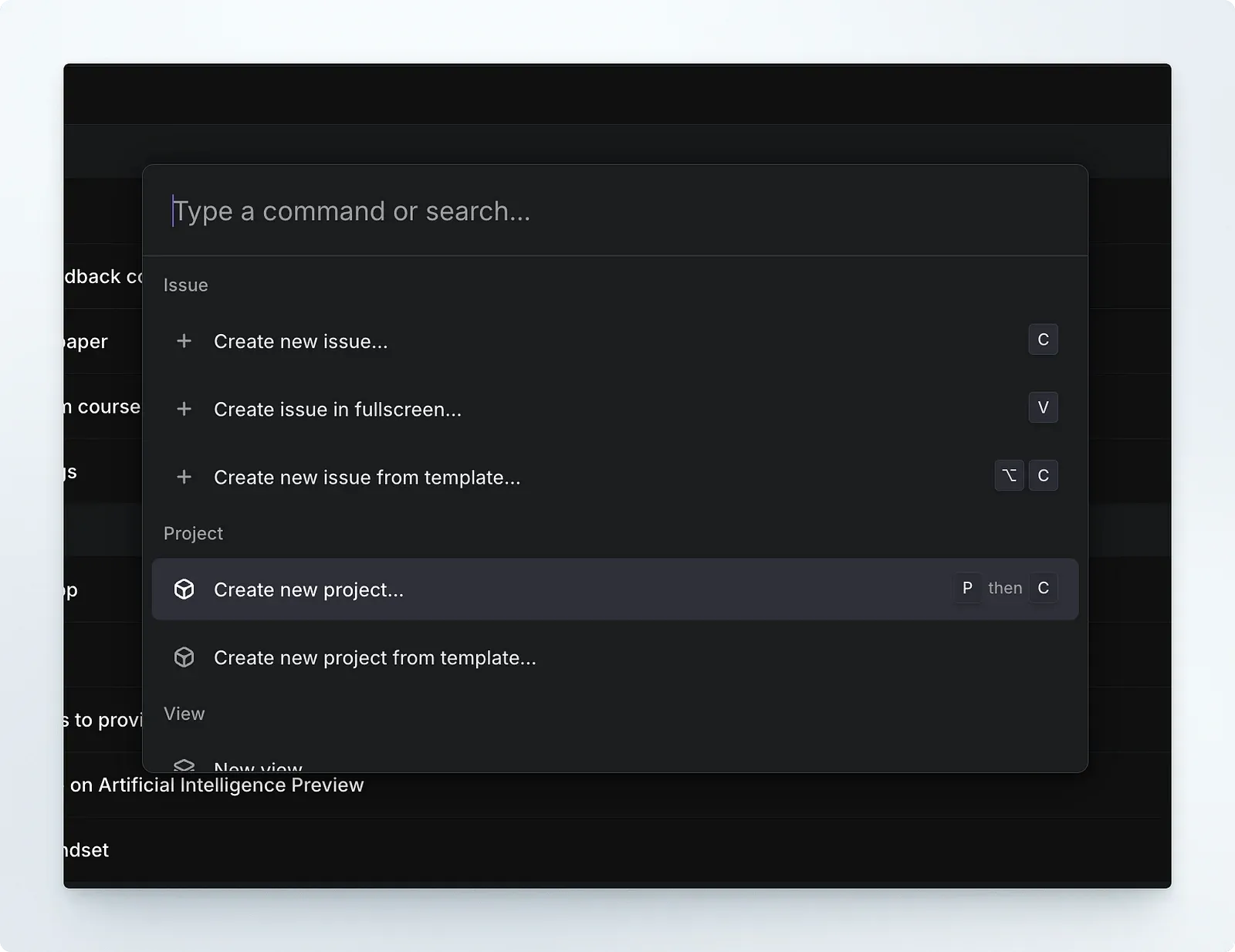Screen dimensions: 1235x952
Task: Select Create issue in fullscreen command
Action: pyautogui.click(x=614, y=409)
